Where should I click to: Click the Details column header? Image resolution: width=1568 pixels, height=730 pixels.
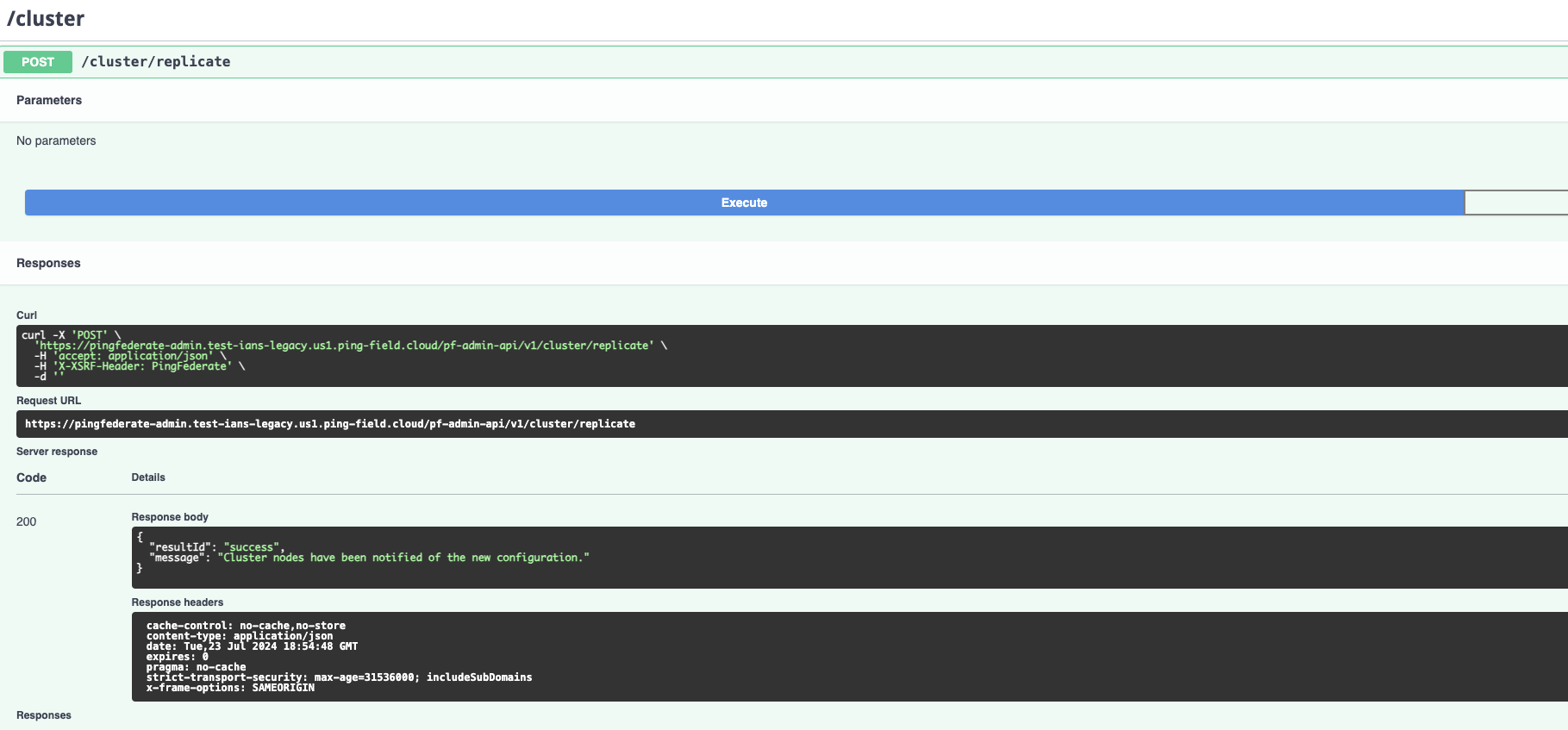pos(148,477)
